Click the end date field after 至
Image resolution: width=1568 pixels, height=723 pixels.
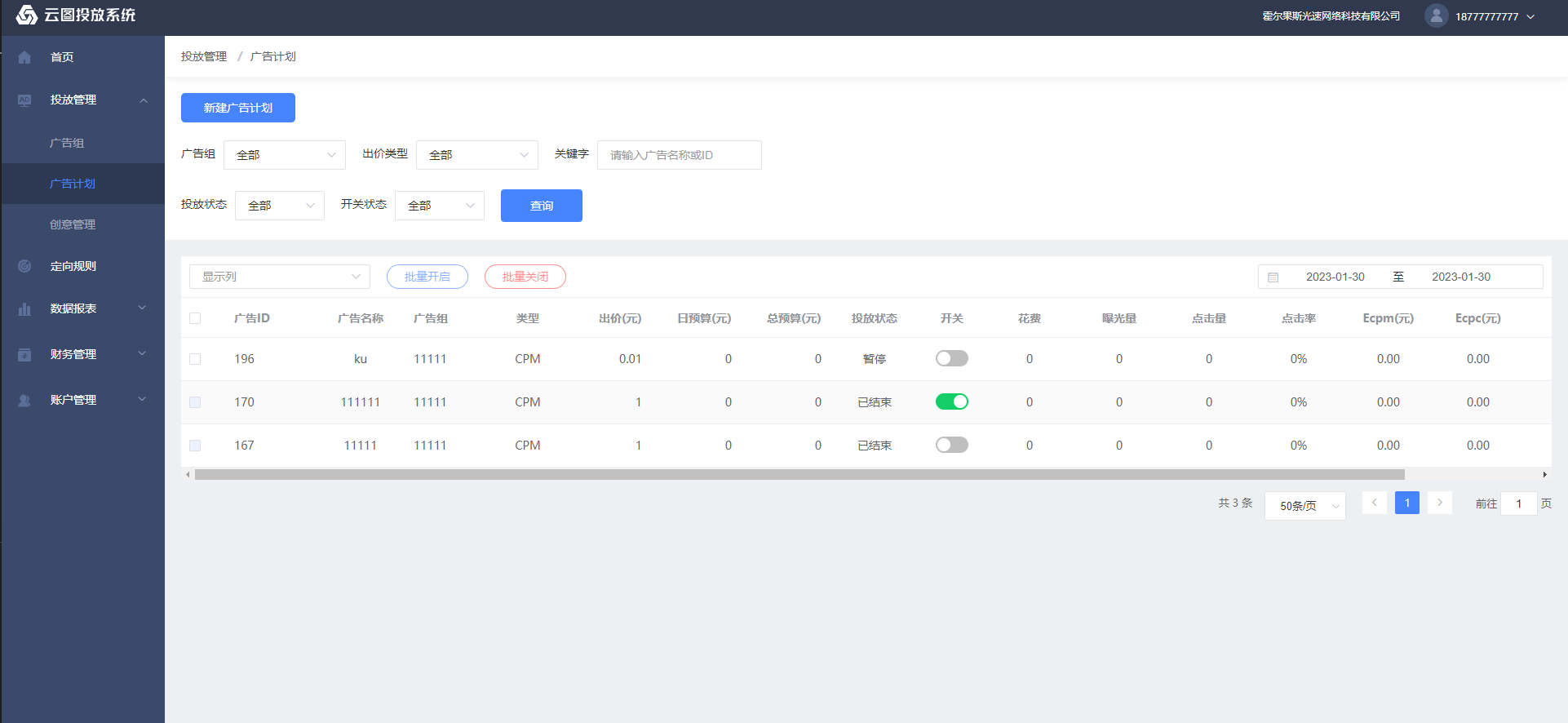click(x=1461, y=277)
